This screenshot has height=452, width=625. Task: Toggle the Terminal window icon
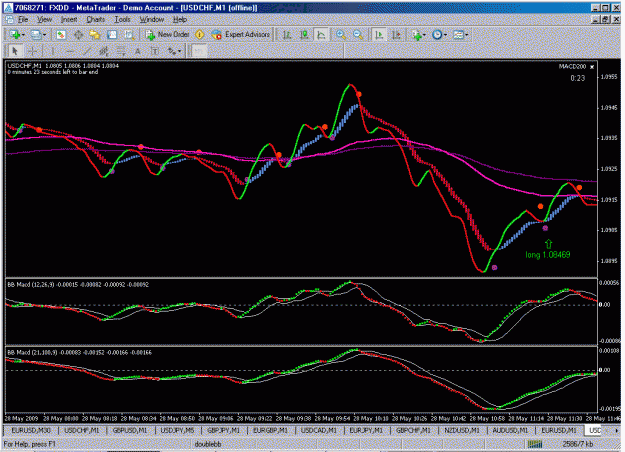pos(112,35)
